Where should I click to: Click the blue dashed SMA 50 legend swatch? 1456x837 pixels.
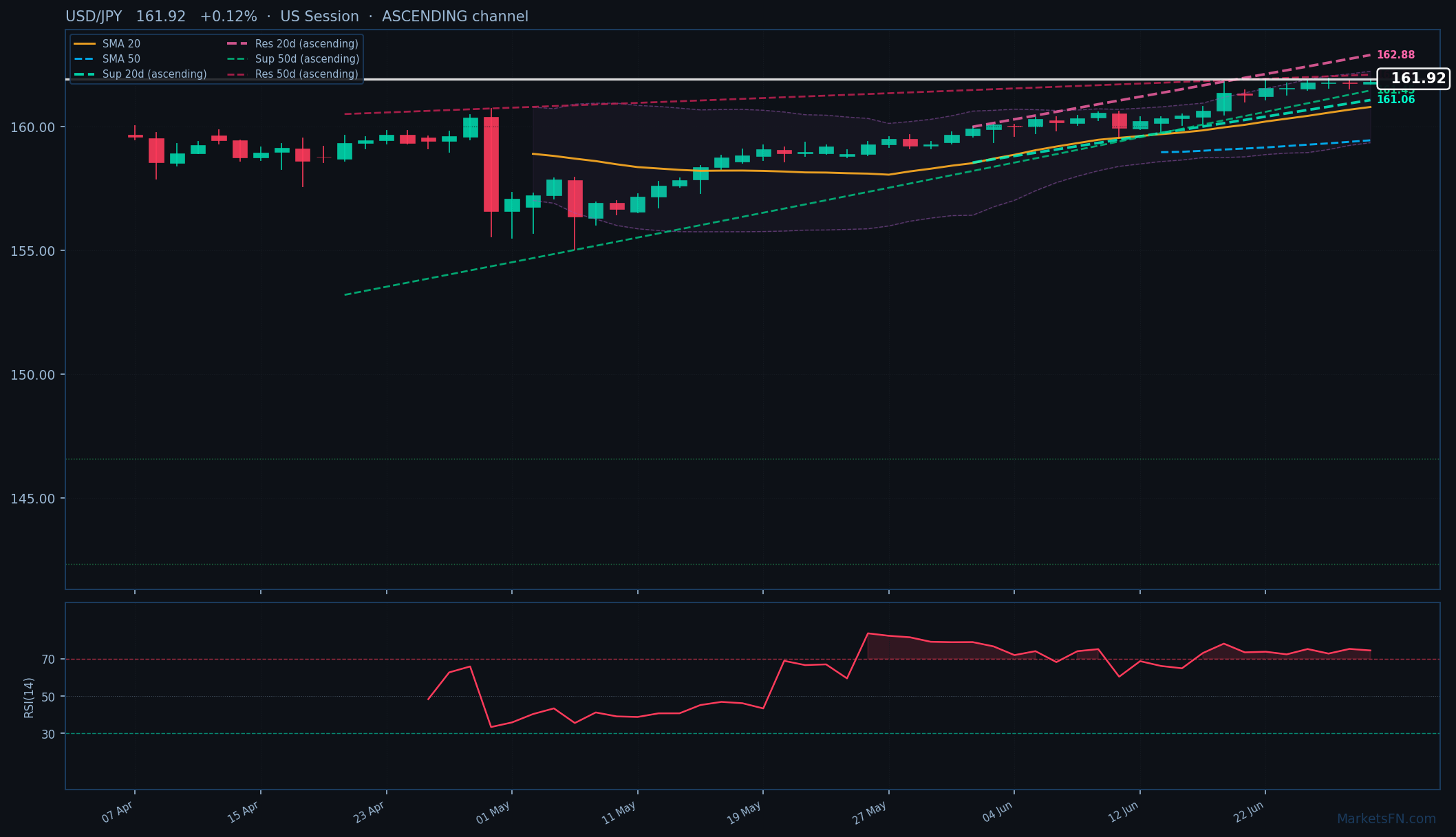pos(85,59)
